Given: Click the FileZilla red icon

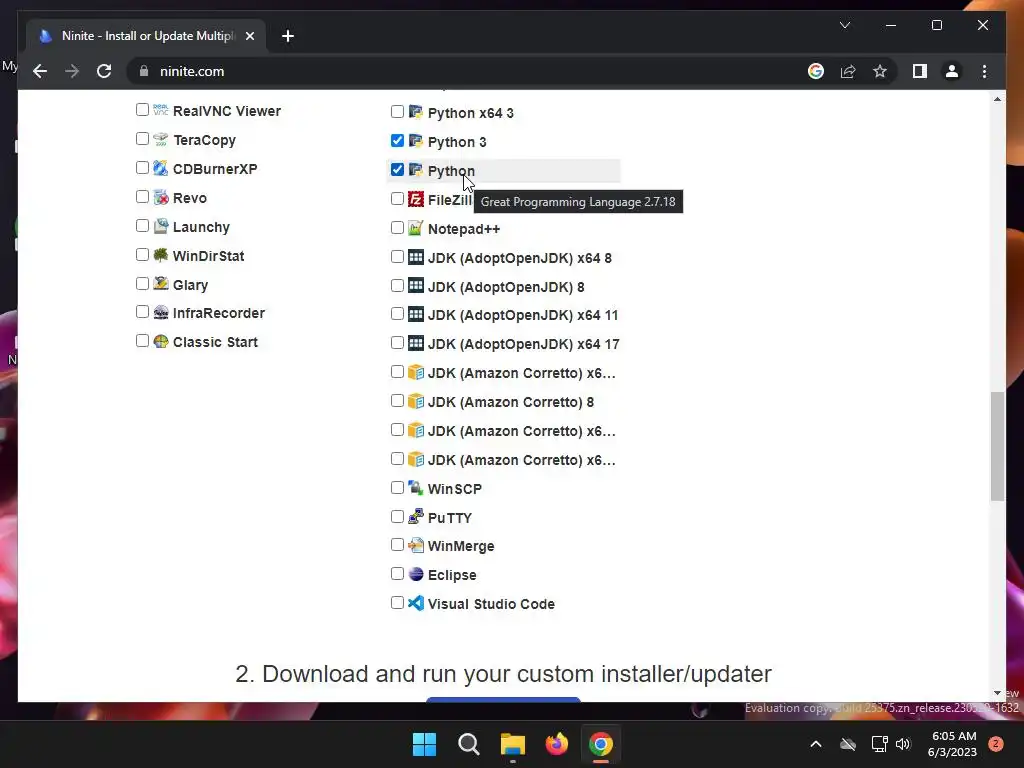Looking at the screenshot, I should click(416, 199).
